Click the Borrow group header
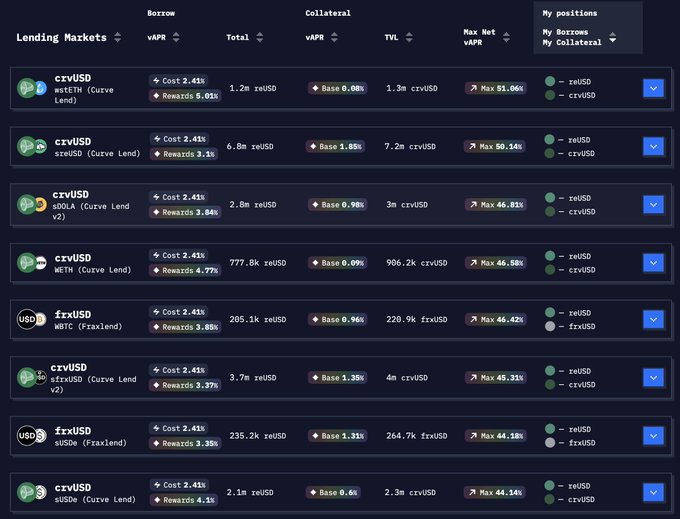Image resolution: width=680 pixels, height=519 pixels. tap(161, 13)
